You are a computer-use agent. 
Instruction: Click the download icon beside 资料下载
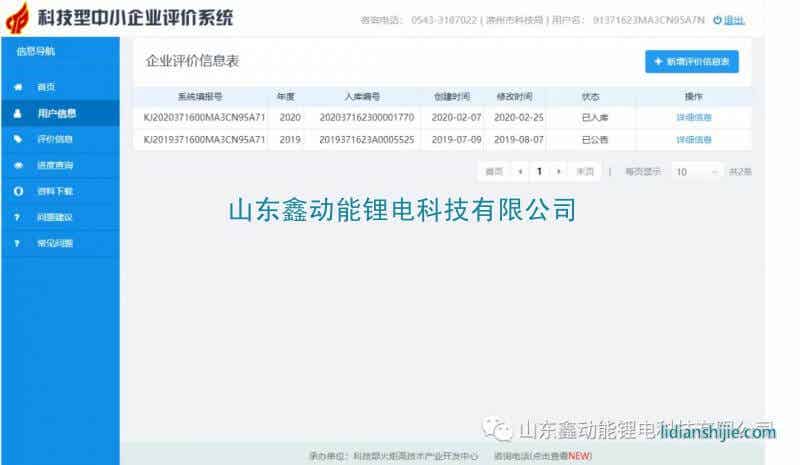[x=18, y=191]
